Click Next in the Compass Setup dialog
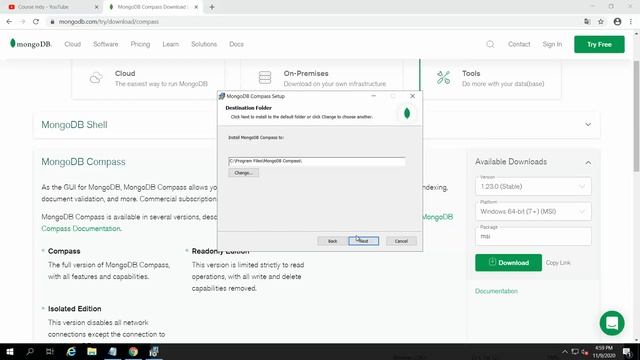This screenshot has width=640, height=360. [x=363, y=241]
